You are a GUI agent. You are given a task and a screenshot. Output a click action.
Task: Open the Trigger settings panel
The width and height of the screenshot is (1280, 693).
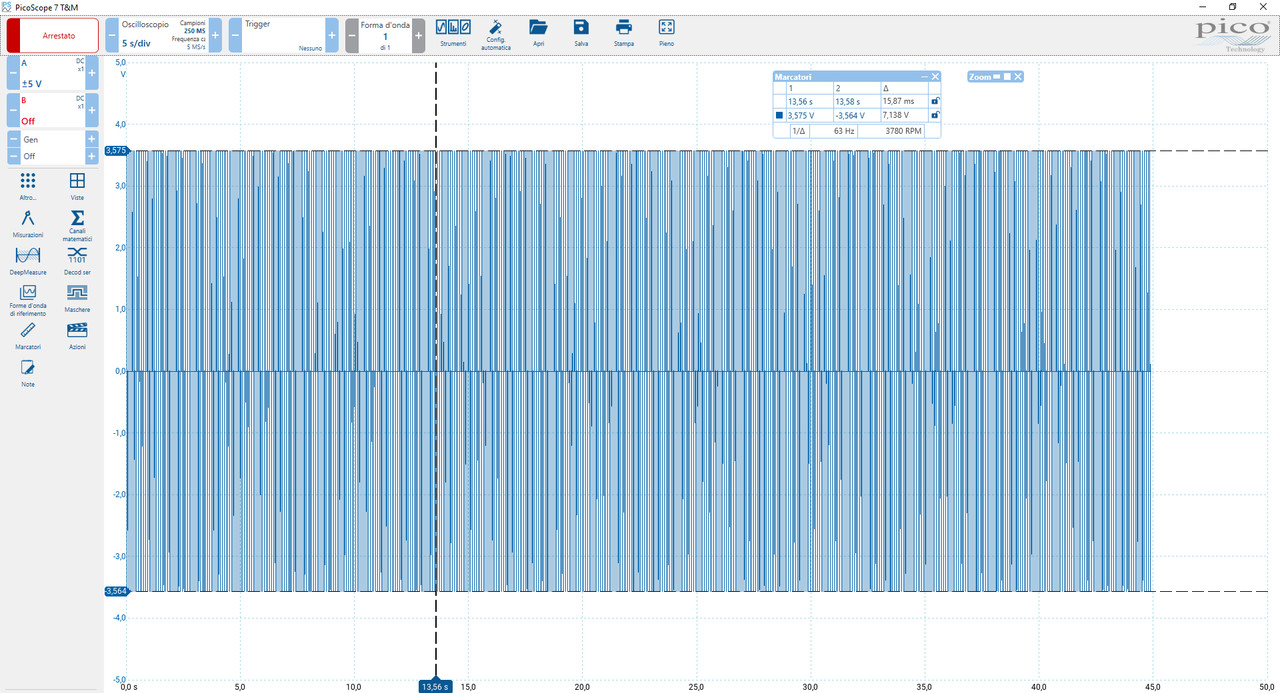pyautogui.click(x=283, y=35)
